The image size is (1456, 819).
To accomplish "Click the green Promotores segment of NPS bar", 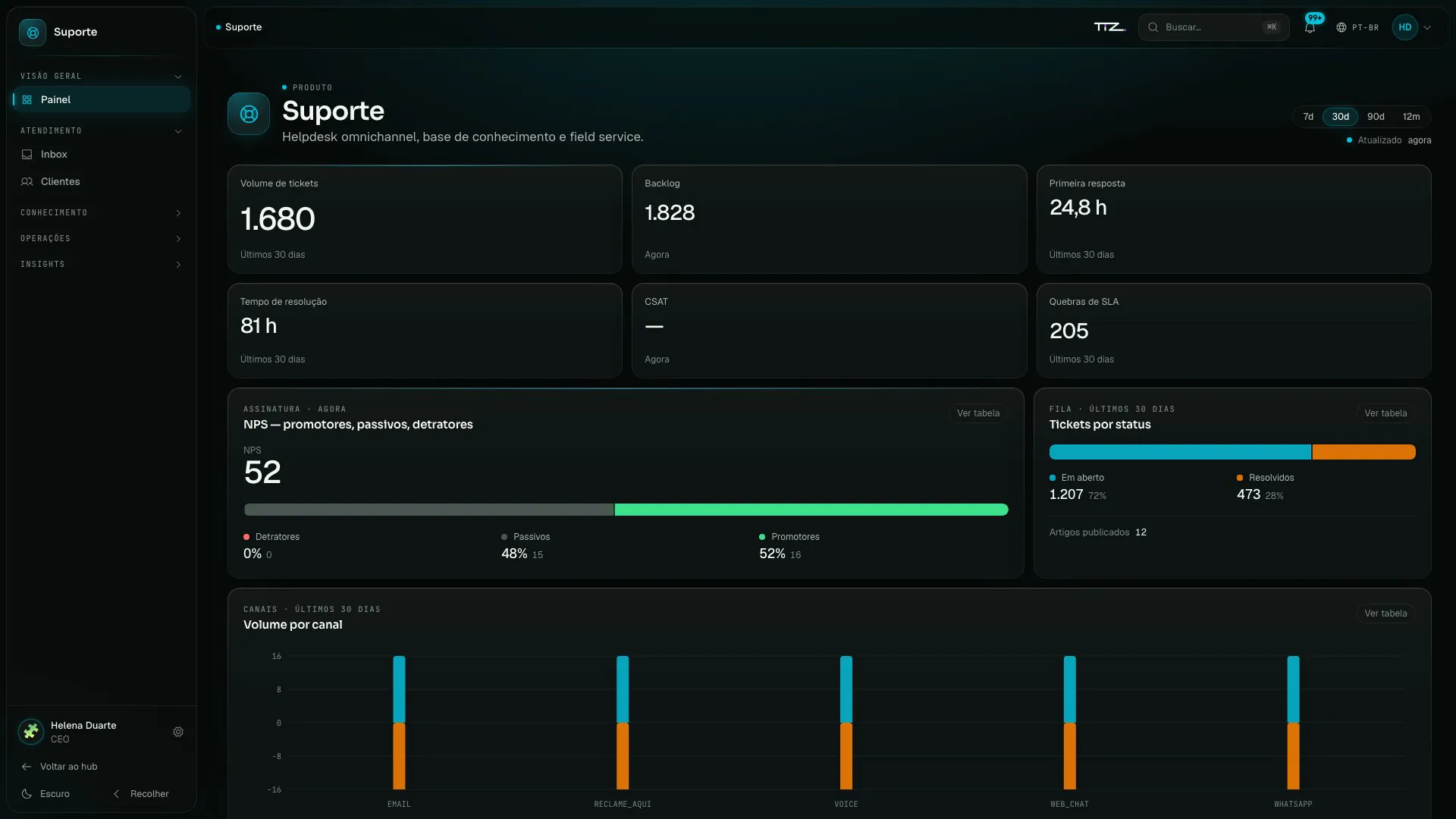I will tap(811, 510).
